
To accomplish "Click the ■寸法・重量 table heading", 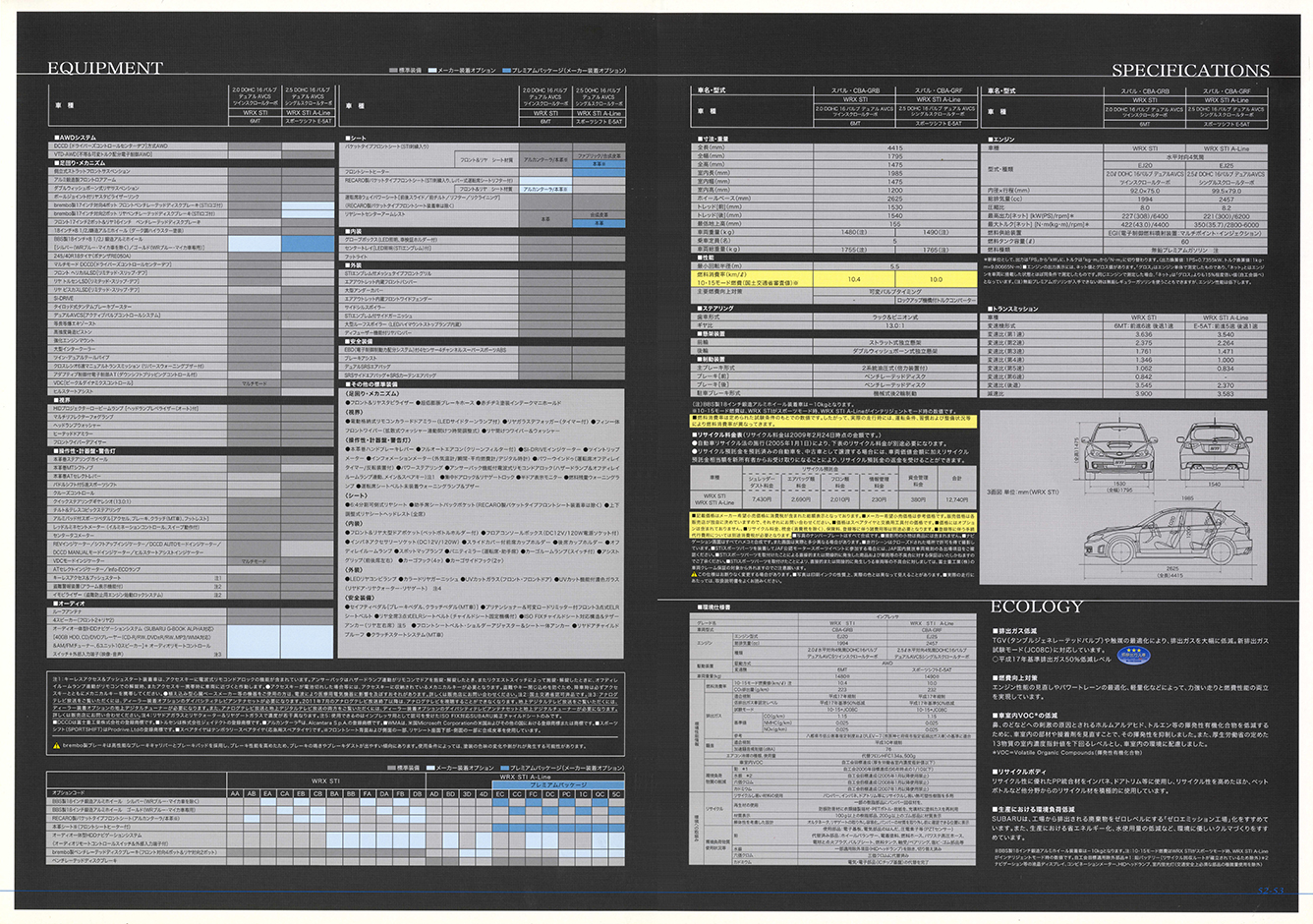I will point(713,139).
